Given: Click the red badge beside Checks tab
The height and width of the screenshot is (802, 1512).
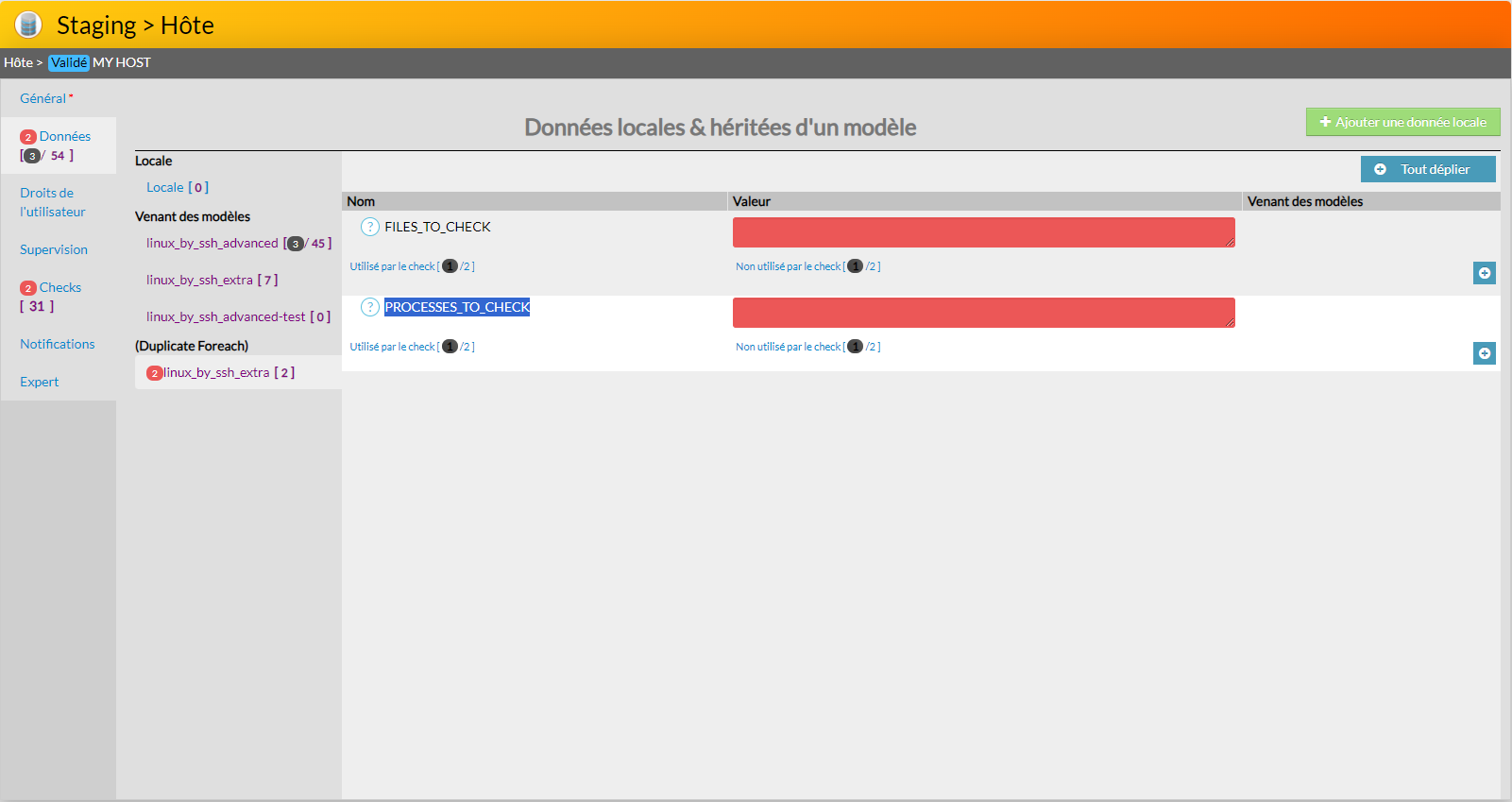Looking at the screenshot, I should pos(28,288).
